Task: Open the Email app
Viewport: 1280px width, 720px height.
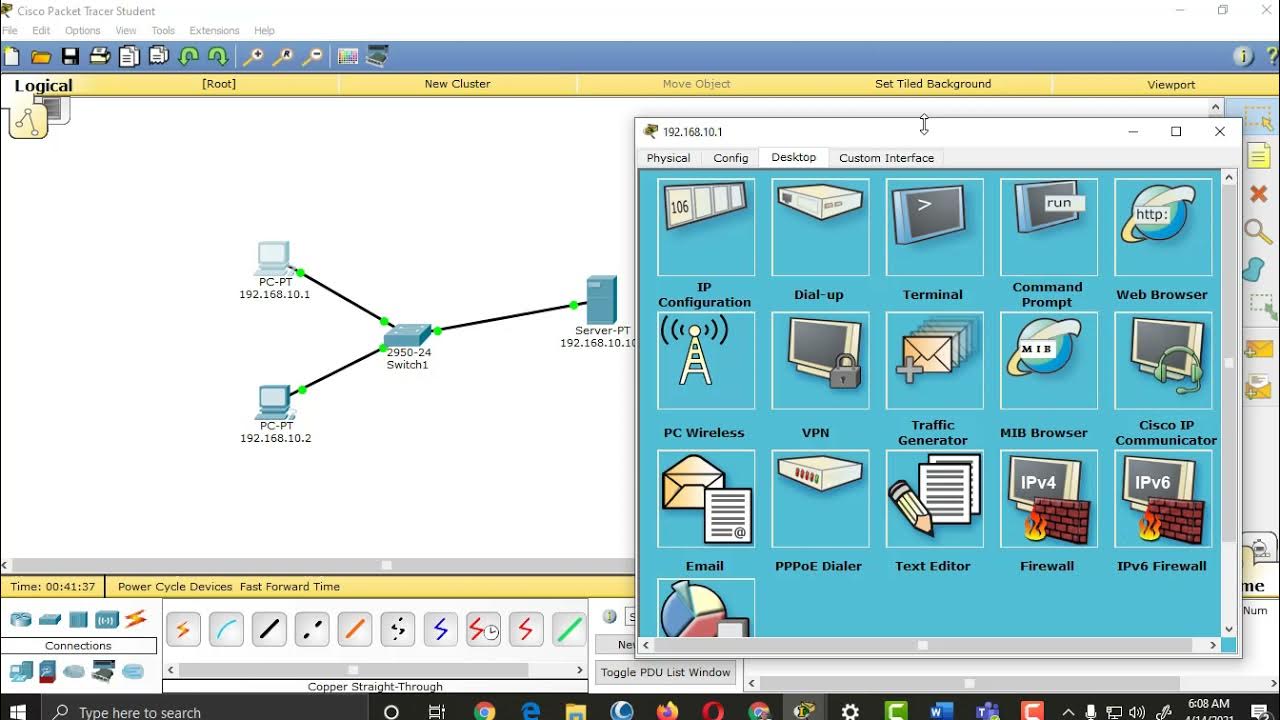Action: click(x=706, y=499)
